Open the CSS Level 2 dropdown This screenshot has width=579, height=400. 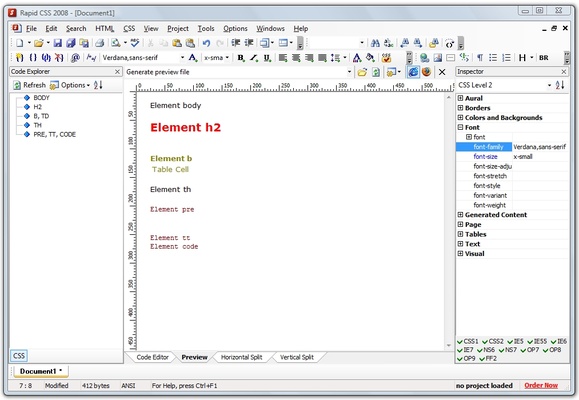tap(549, 85)
